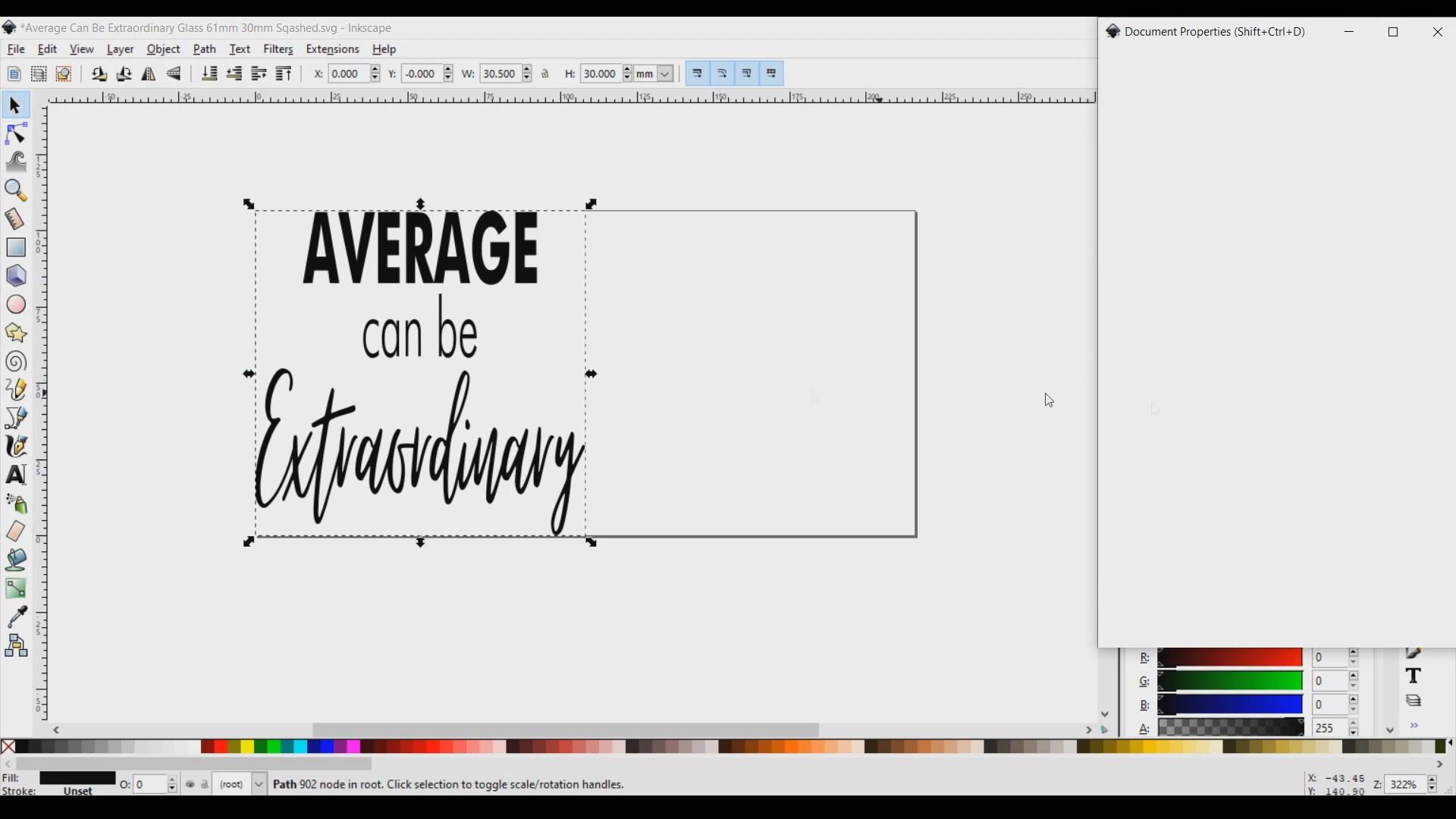The width and height of the screenshot is (1456, 819).
Task: Open the Extensions menu
Action: (333, 50)
